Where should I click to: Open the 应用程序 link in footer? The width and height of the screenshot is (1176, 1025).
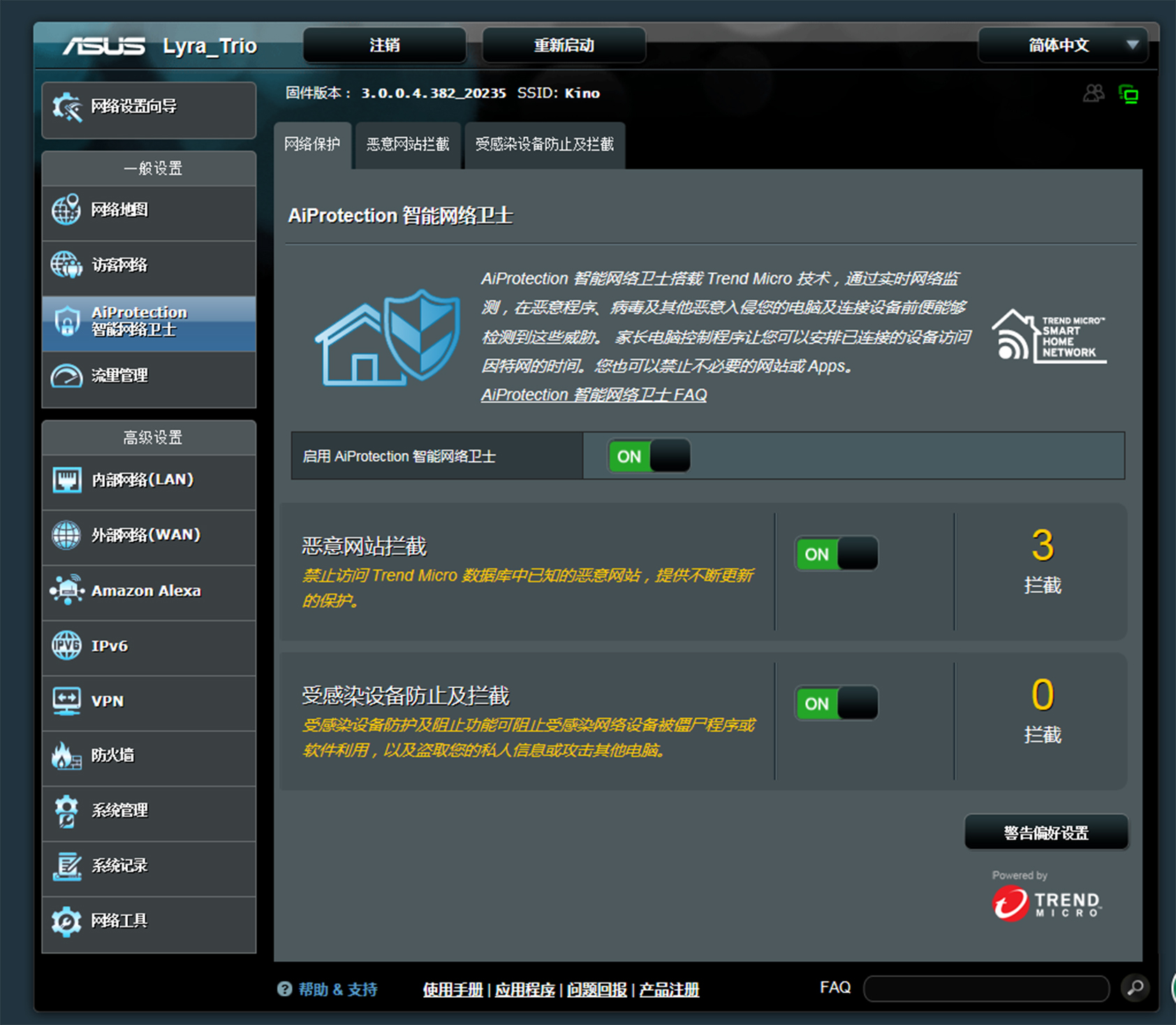tap(525, 989)
